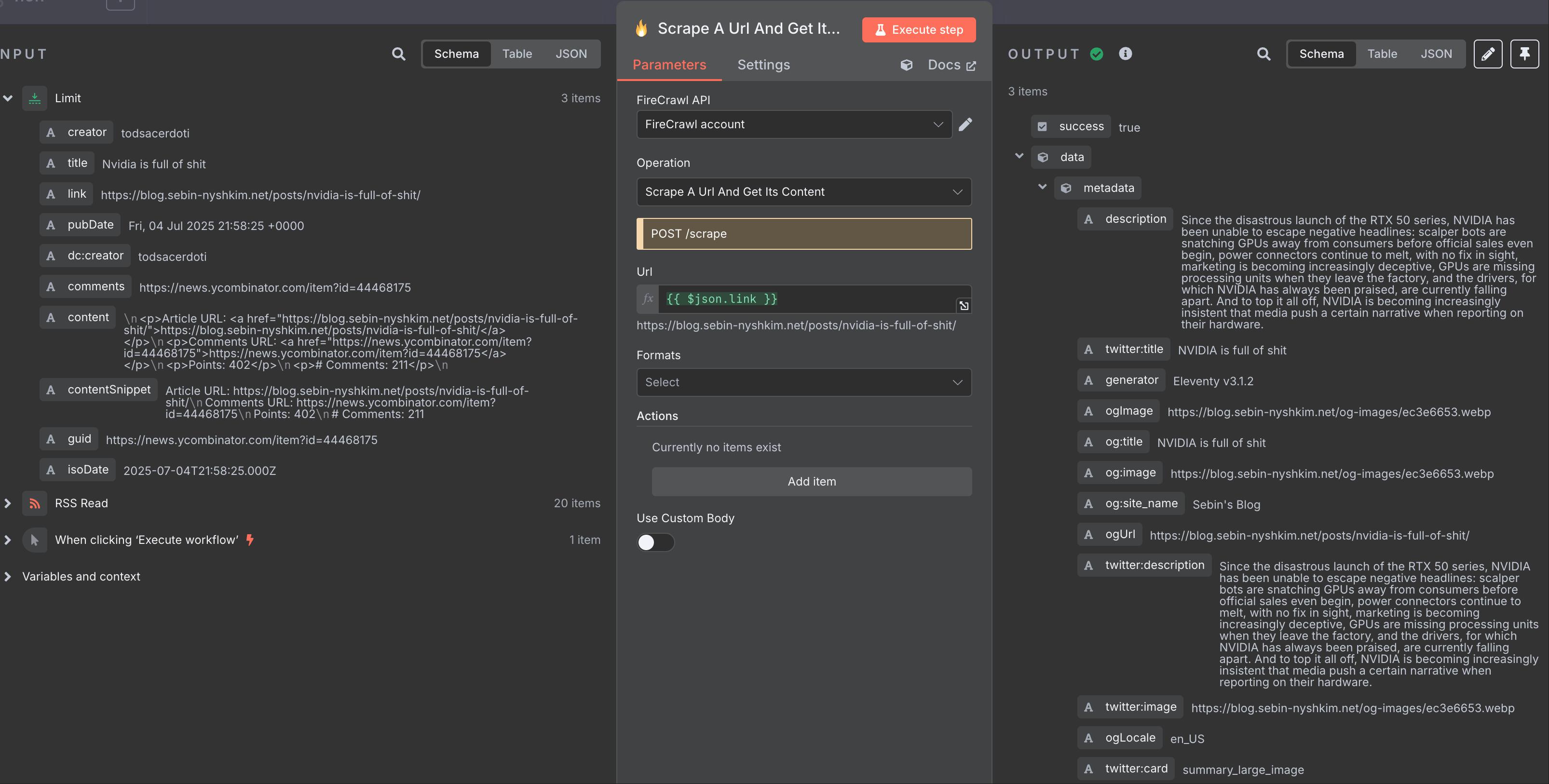This screenshot has width=1549, height=784.
Task: Pin the output data with the pin icon
Action: point(1524,54)
